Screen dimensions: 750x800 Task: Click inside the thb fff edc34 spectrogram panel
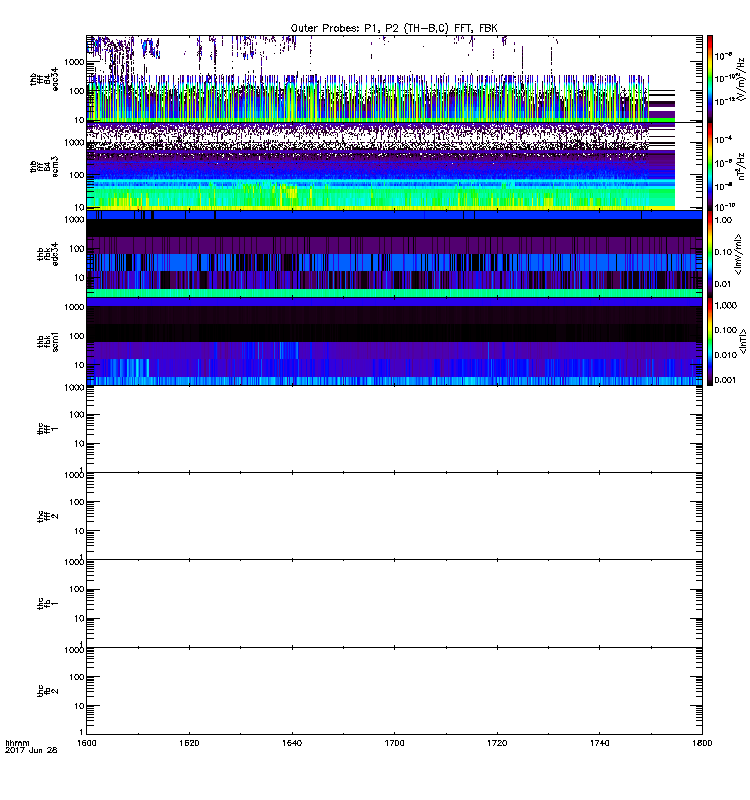pos(394,79)
